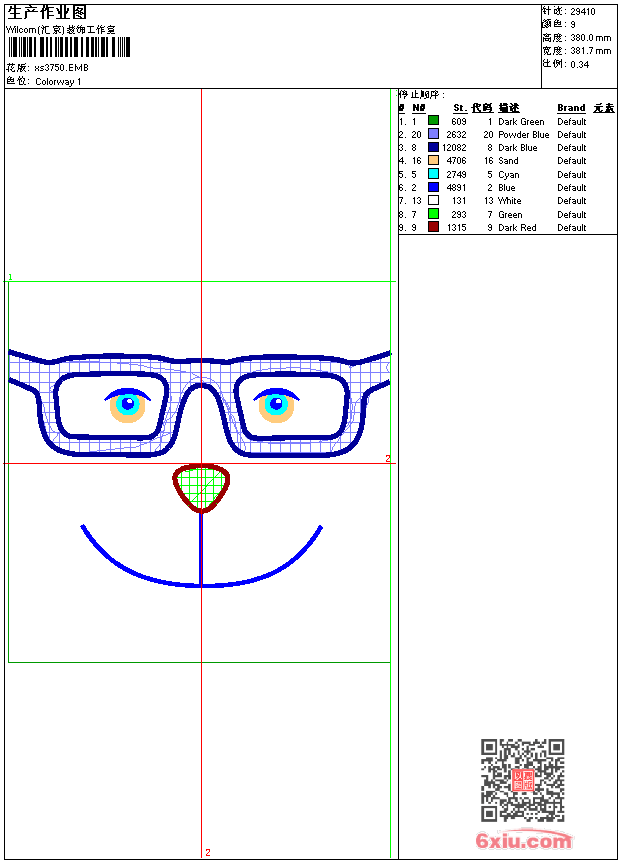Click Default brand in the Dark Green row
This screenshot has width=620, height=860.
[x=572, y=122]
